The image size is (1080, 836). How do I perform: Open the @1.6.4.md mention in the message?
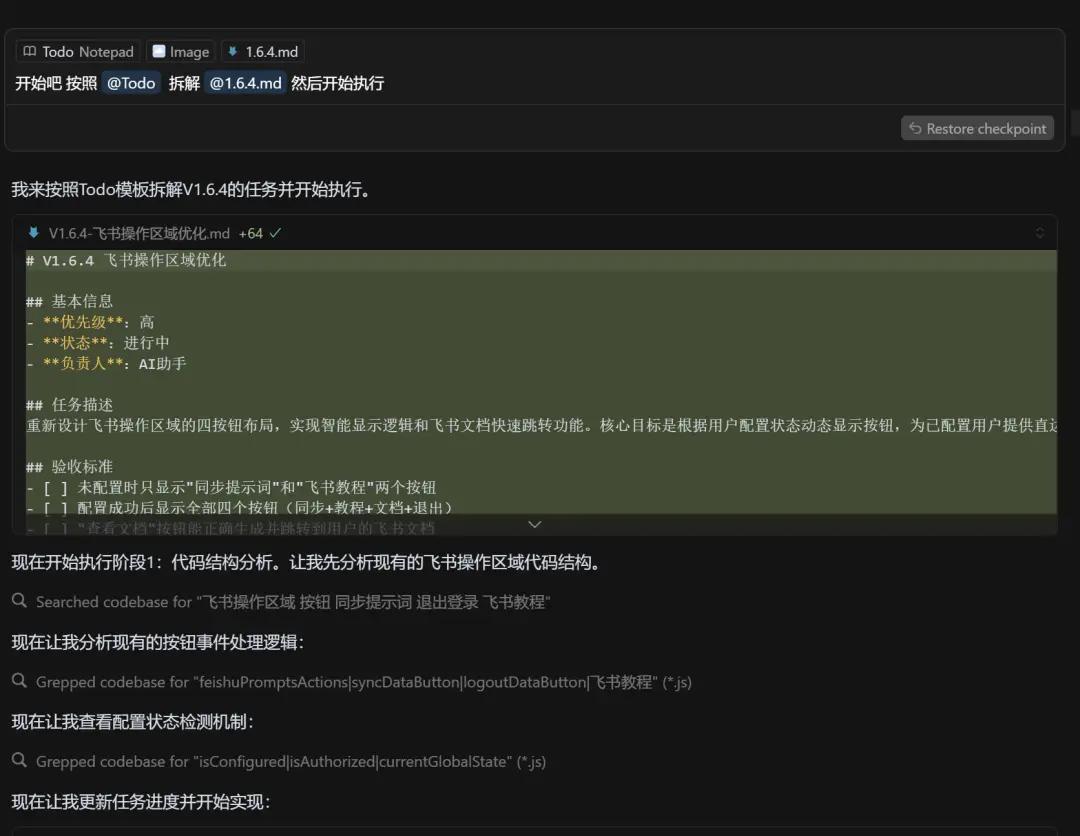pos(245,84)
